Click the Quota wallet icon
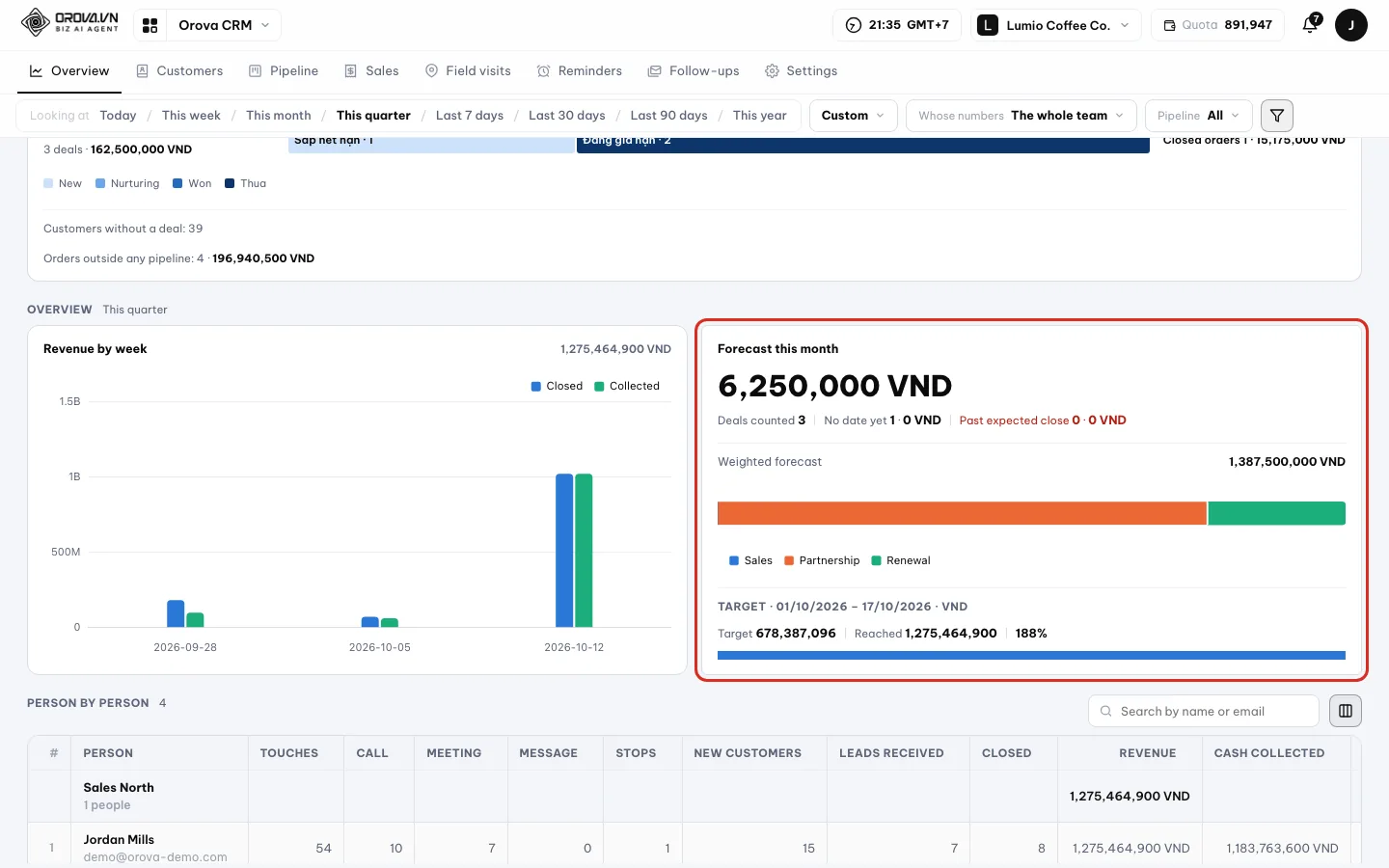1389x868 pixels. pos(1169,25)
